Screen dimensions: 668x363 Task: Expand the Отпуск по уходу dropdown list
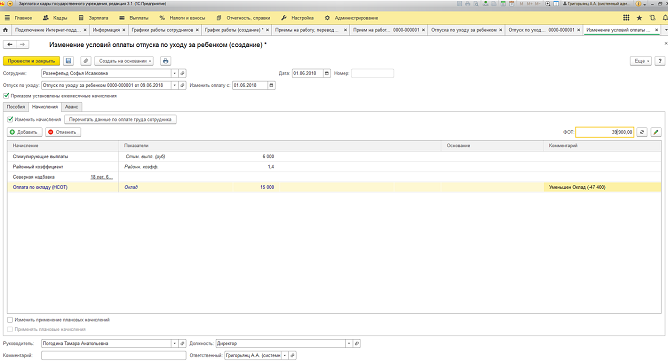pyautogui.click(x=175, y=85)
